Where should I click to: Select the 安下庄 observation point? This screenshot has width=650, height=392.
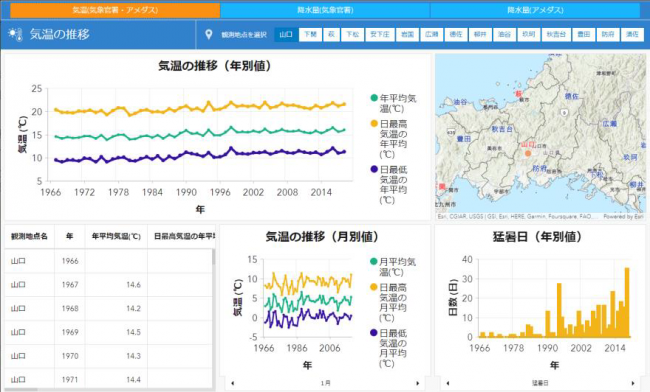coord(379,34)
